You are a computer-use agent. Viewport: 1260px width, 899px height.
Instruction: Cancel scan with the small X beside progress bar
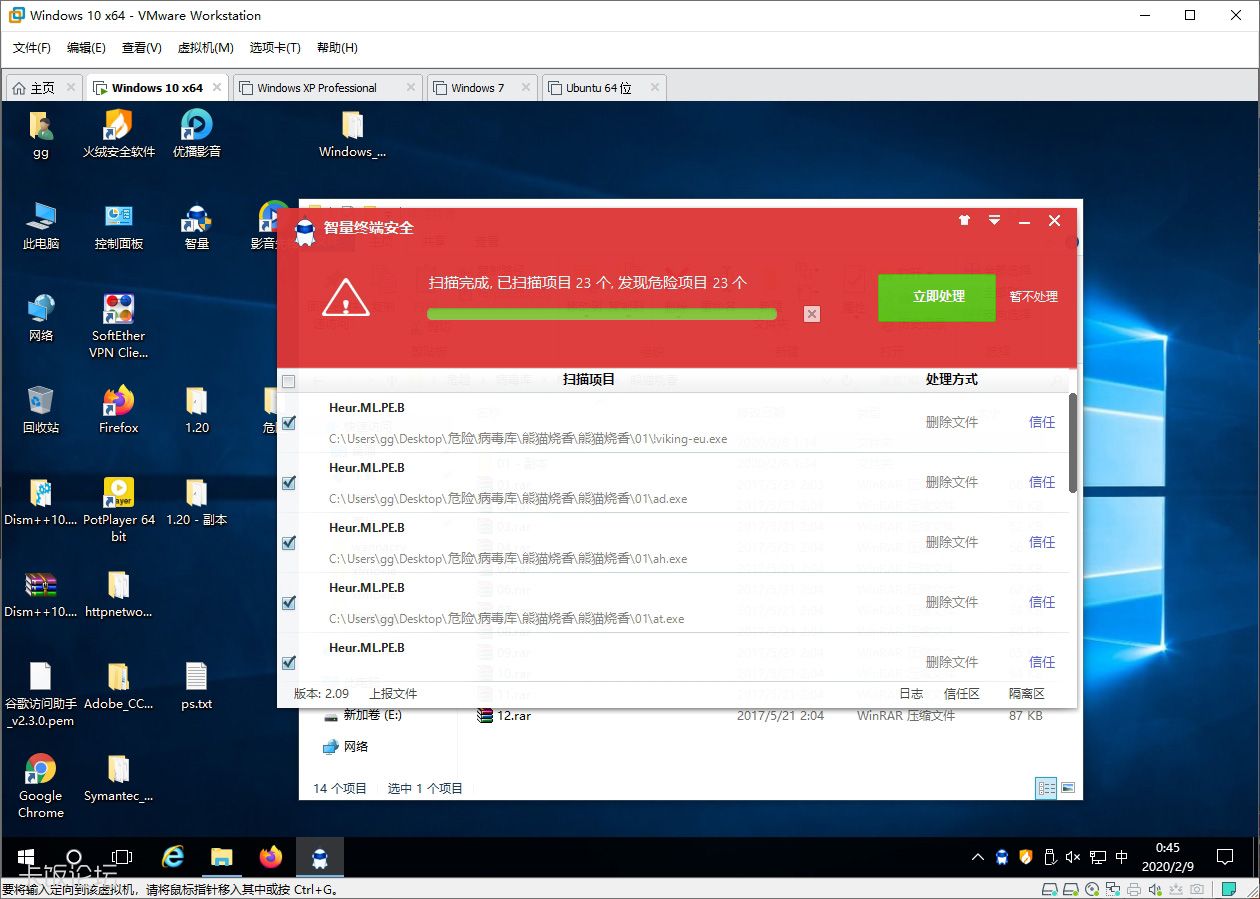[x=812, y=314]
